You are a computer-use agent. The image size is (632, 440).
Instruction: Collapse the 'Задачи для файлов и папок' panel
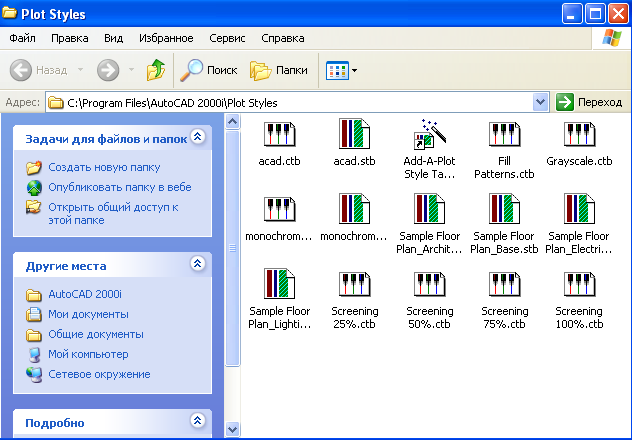198,137
